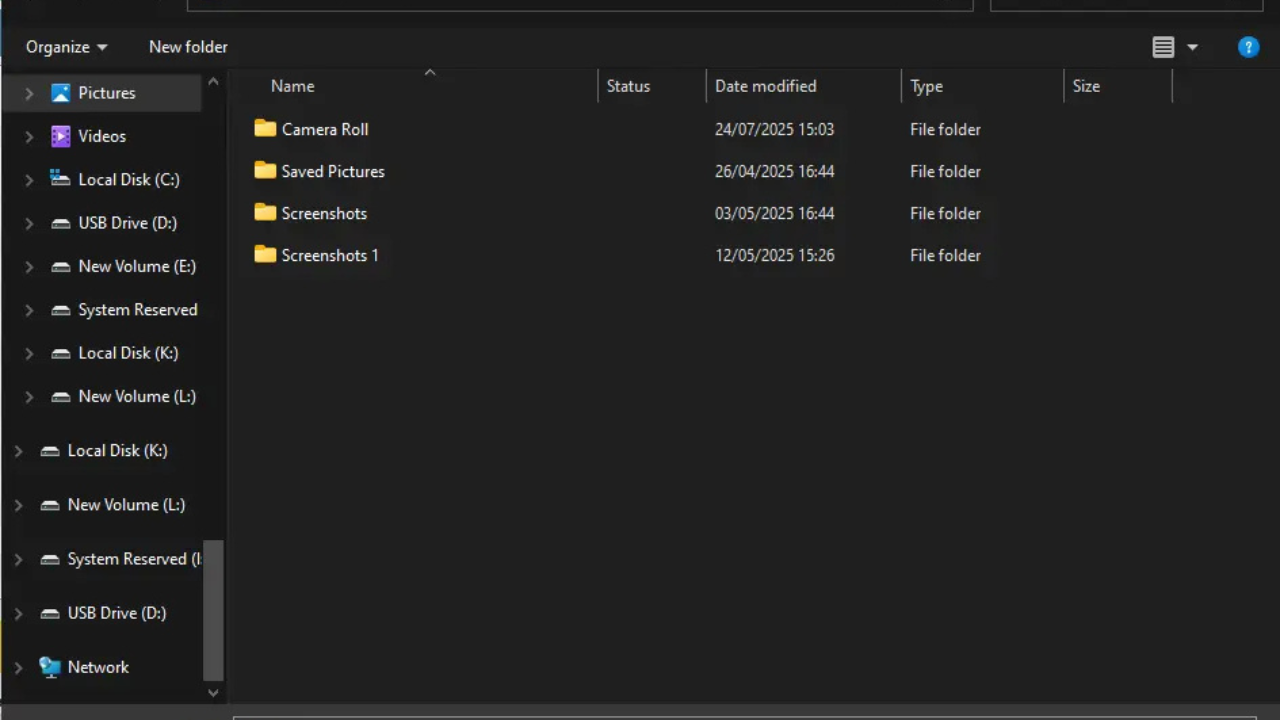Click the blue Help question mark icon
Viewport: 1280px width, 720px height.
pyautogui.click(x=1248, y=47)
